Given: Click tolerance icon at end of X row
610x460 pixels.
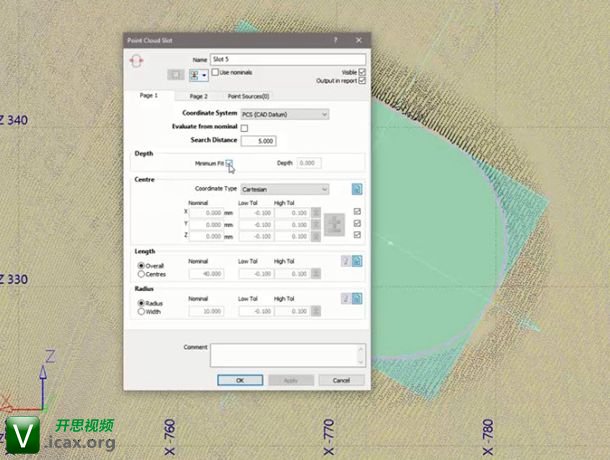Looking at the screenshot, I should [x=316, y=213].
